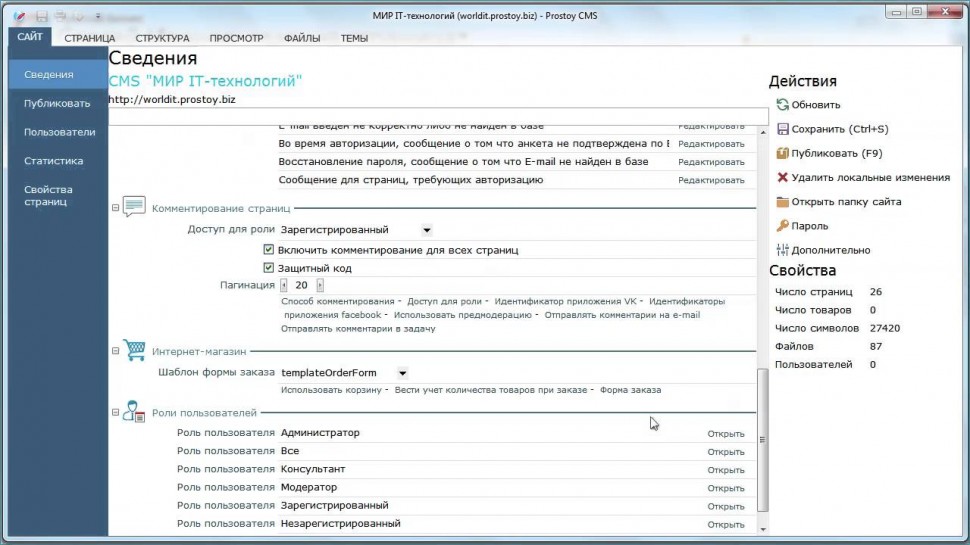Click the Дополнительно settings sliders icon

pos(783,250)
